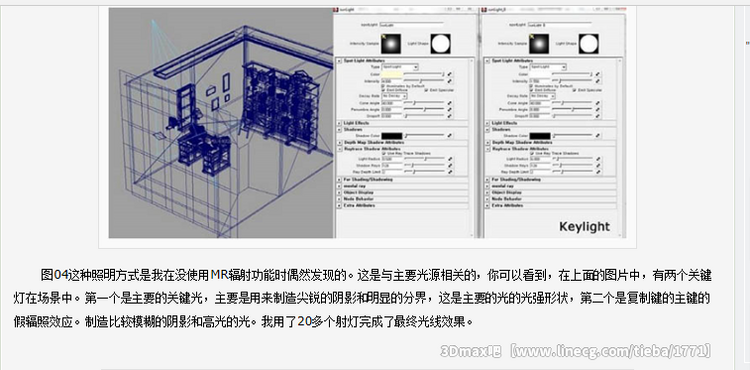Click the Light Shape preview in left panel

440,44
